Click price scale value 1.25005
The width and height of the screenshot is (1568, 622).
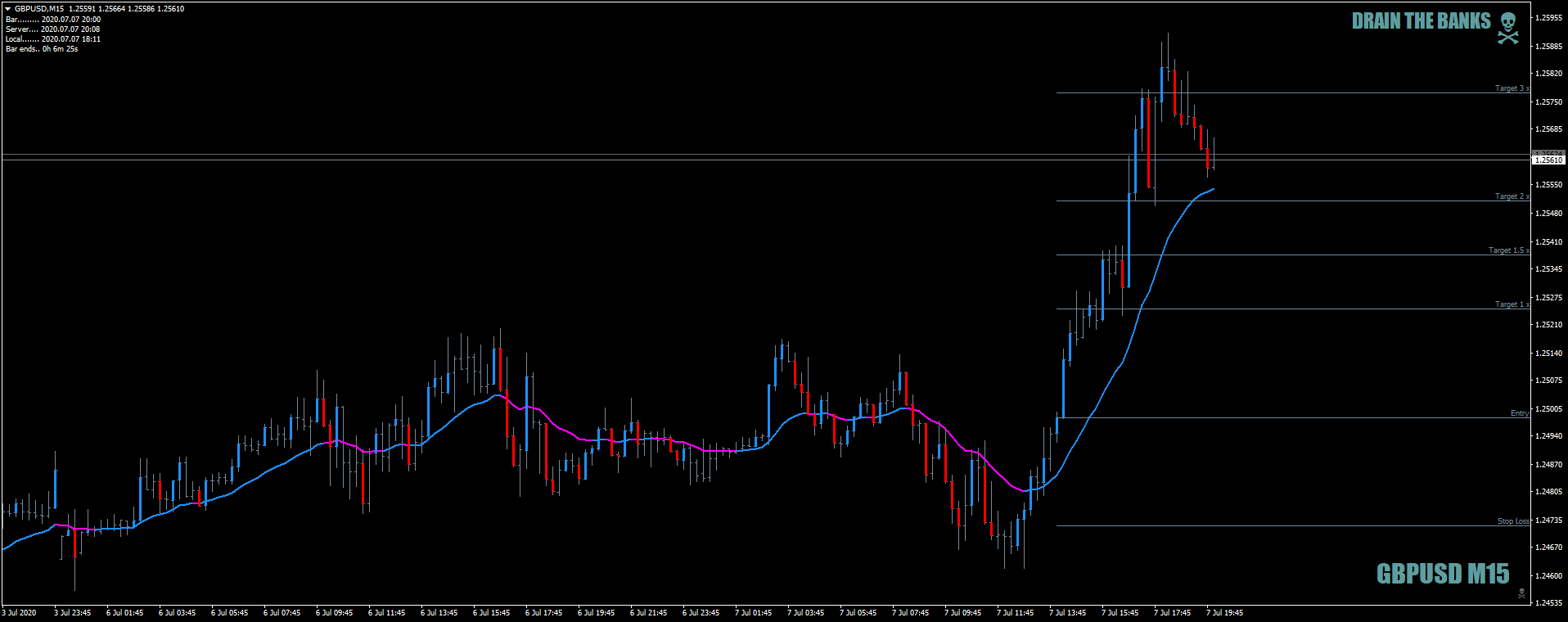[x=1548, y=409]
